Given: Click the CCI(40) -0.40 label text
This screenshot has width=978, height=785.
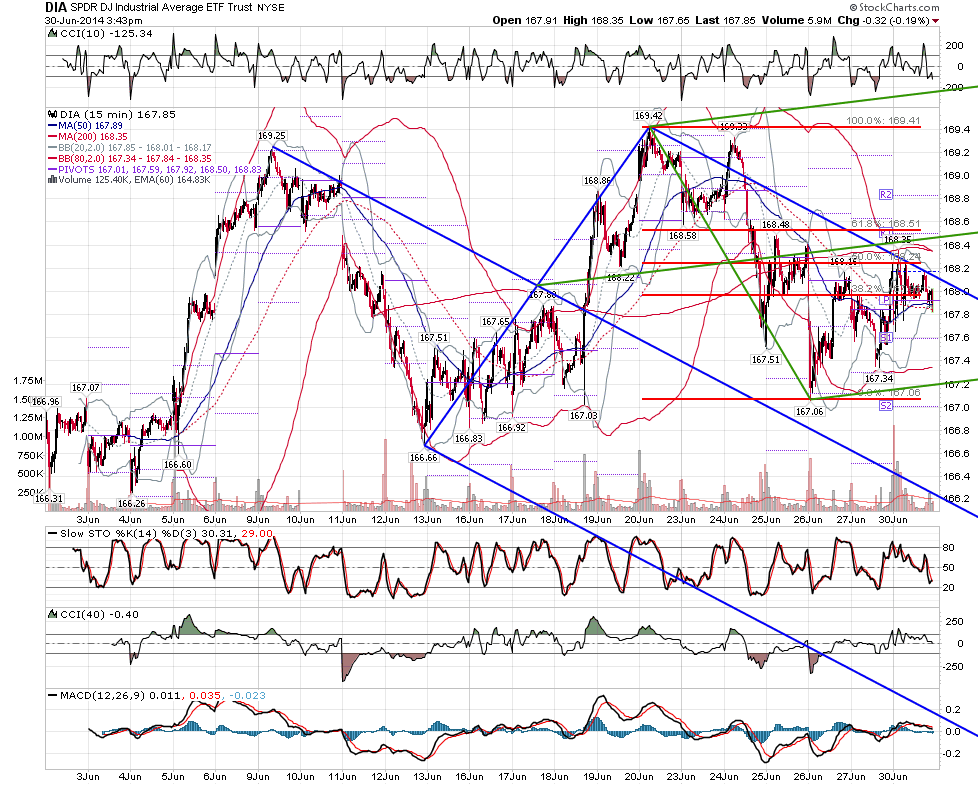Looking at the screenshot, I should click(x=99, y=615).
